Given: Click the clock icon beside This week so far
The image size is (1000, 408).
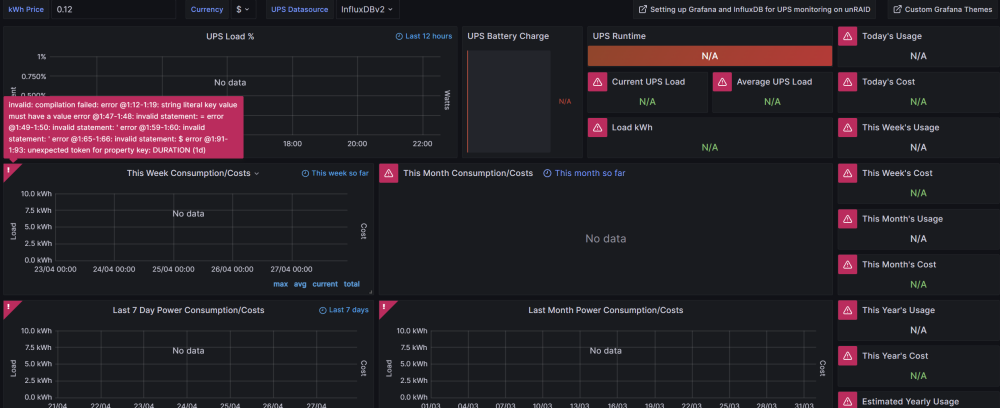Looking at the screenshot, I should pyautogui.click(x=305, y=173).
